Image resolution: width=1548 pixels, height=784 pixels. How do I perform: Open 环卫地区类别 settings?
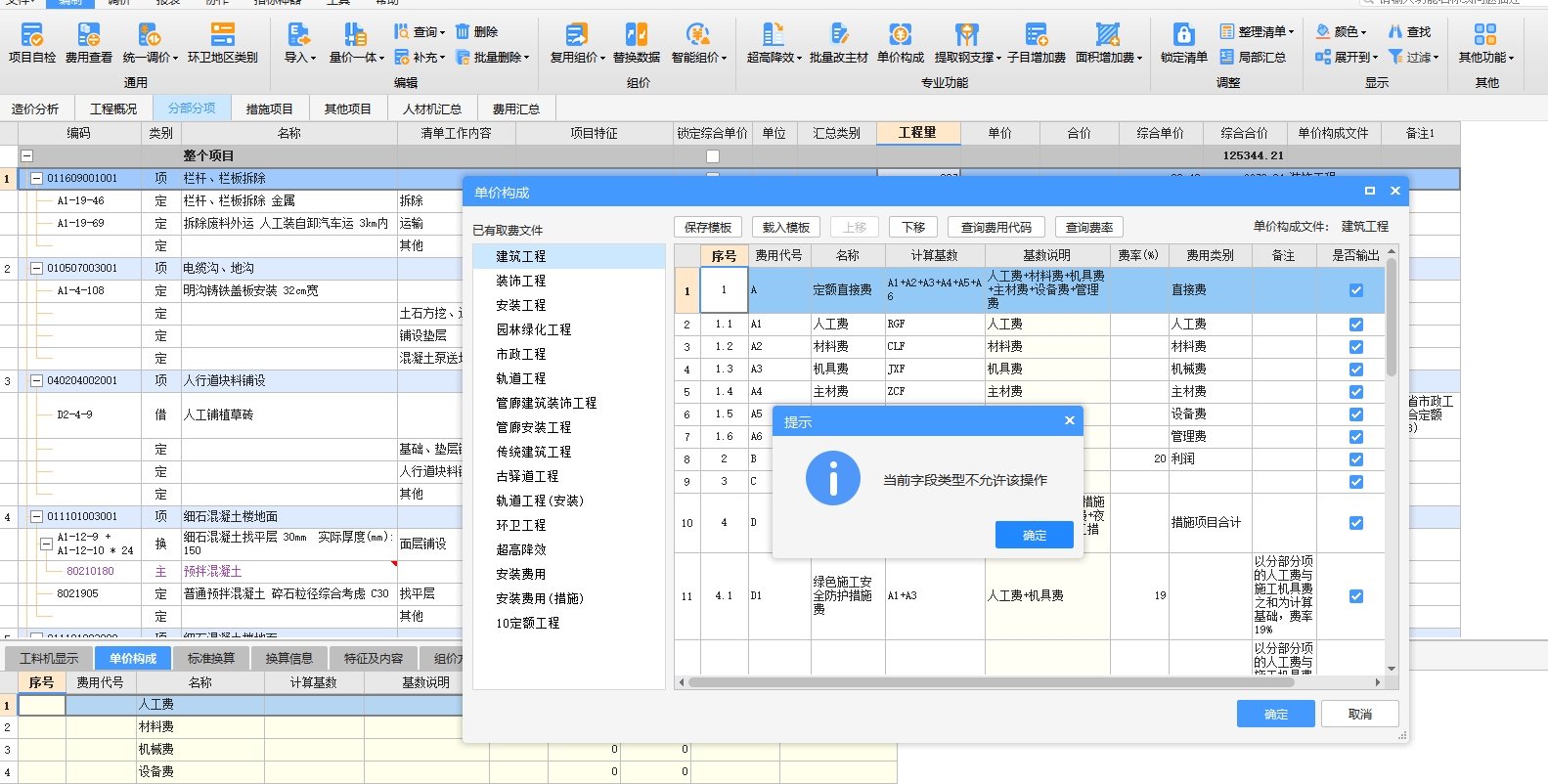pos(223,44)
